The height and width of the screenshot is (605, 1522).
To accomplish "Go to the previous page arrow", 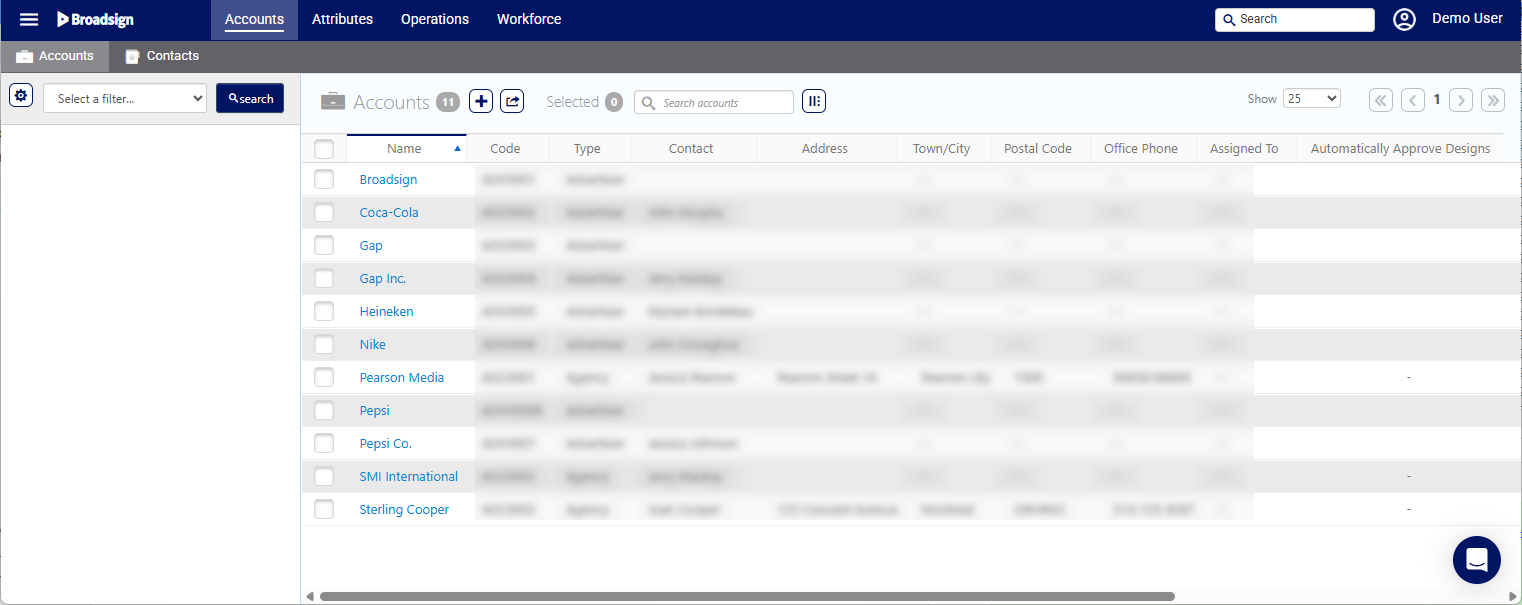I will [1413, 100].
